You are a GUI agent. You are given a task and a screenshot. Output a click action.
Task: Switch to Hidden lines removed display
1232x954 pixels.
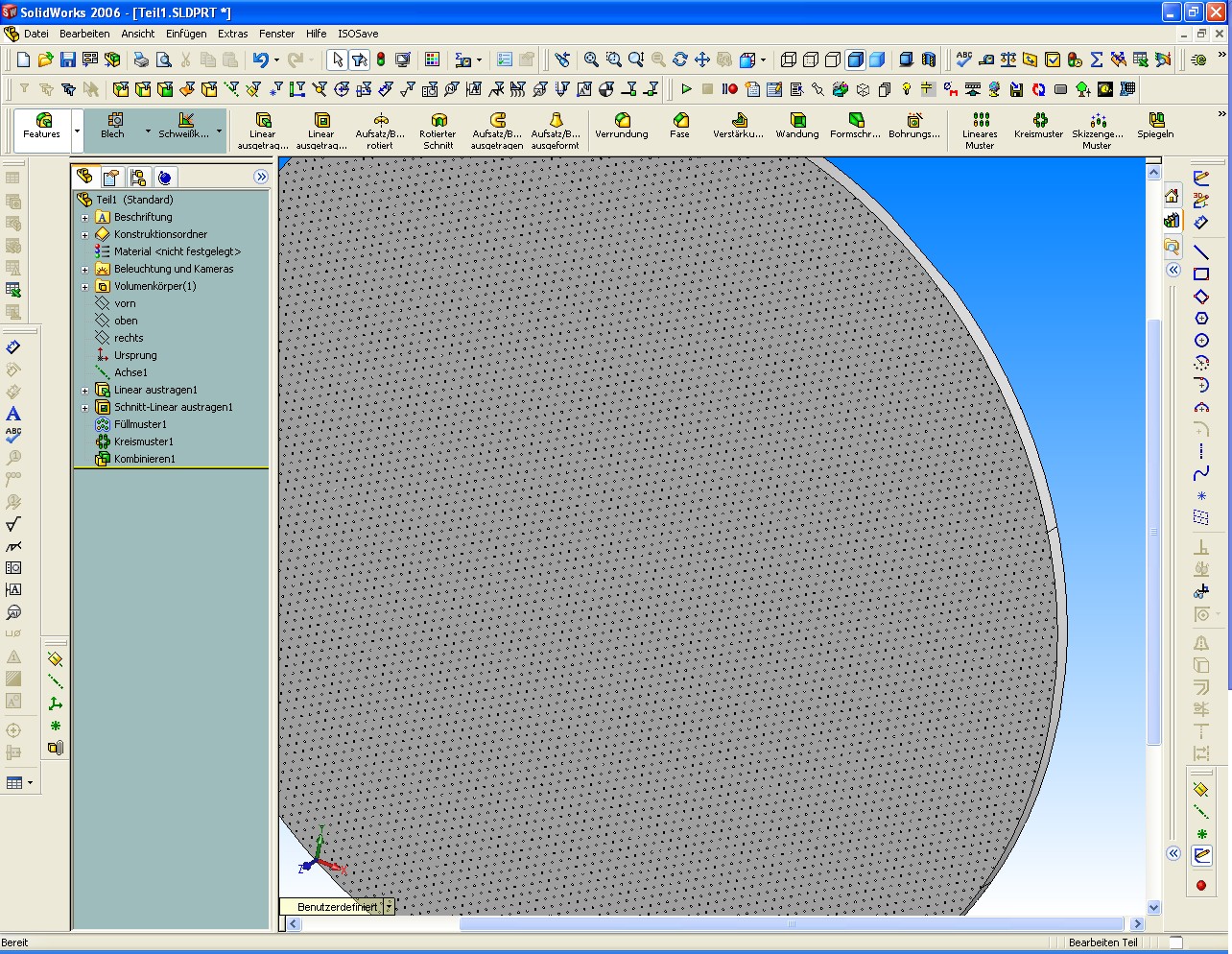(833, 60)
